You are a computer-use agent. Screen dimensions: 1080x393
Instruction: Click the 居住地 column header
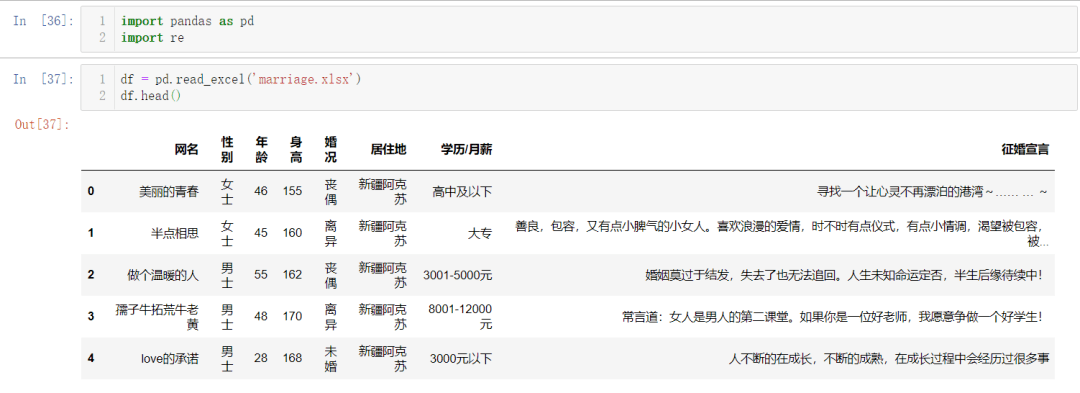388,149
